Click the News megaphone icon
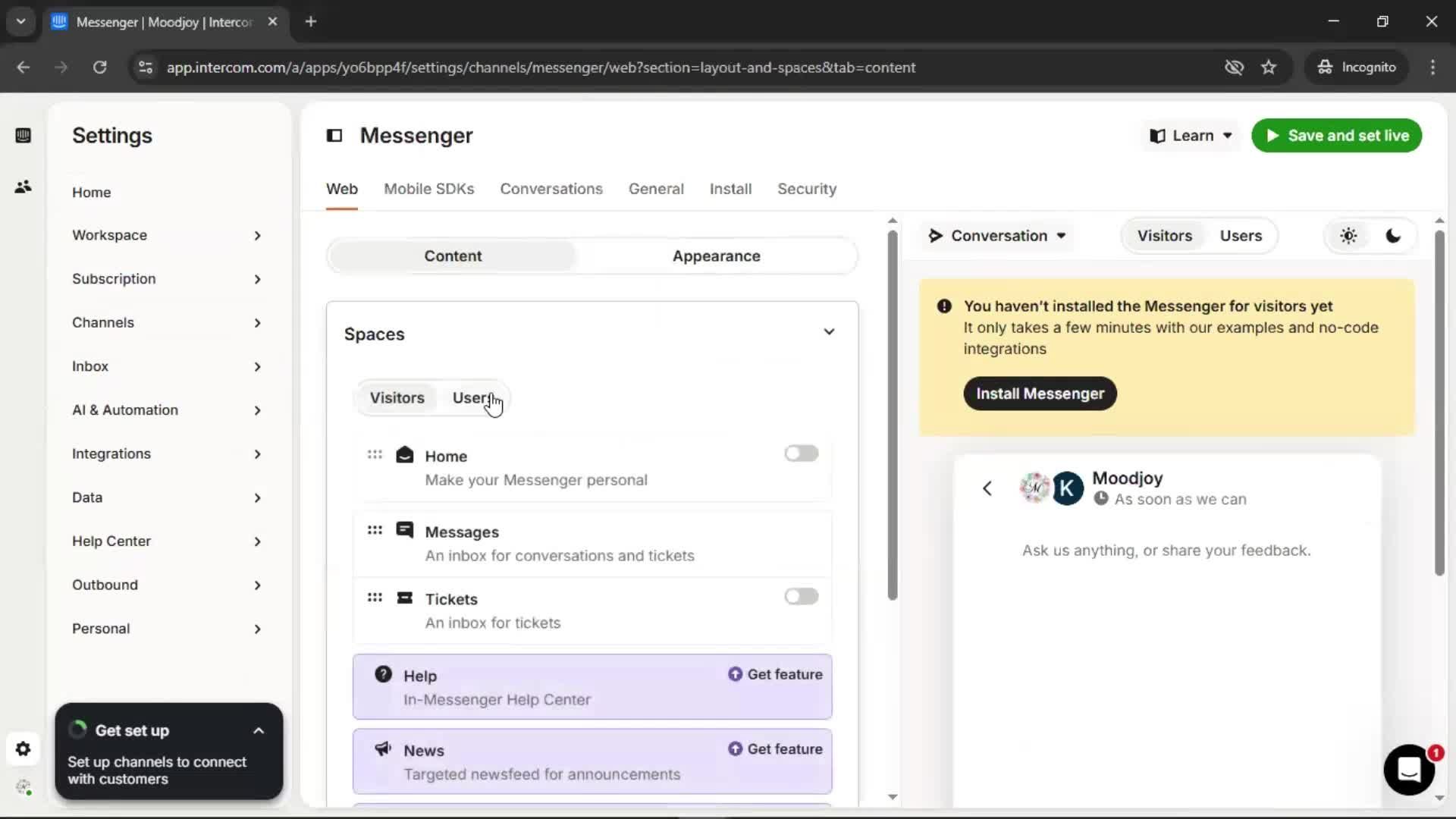This screenshot has height=819, width=1456. 383,749
